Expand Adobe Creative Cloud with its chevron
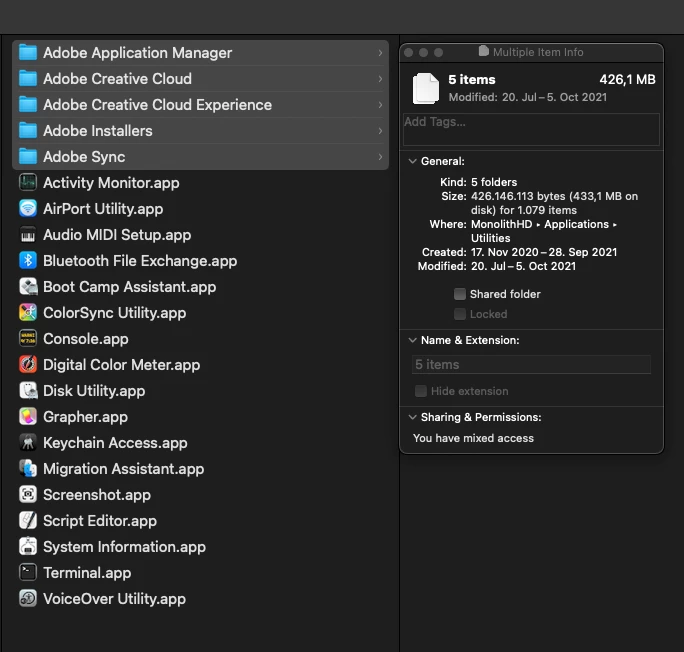Screen dimensions: 684x652 [x=380, y=79]
